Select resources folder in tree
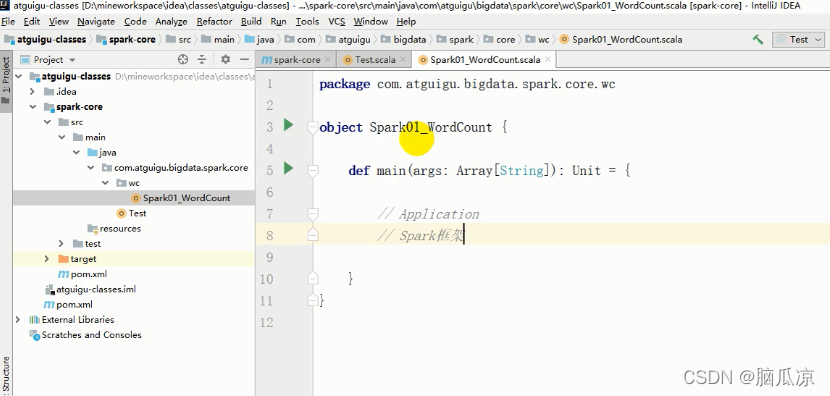830x396 pixels. coord(114,229)
